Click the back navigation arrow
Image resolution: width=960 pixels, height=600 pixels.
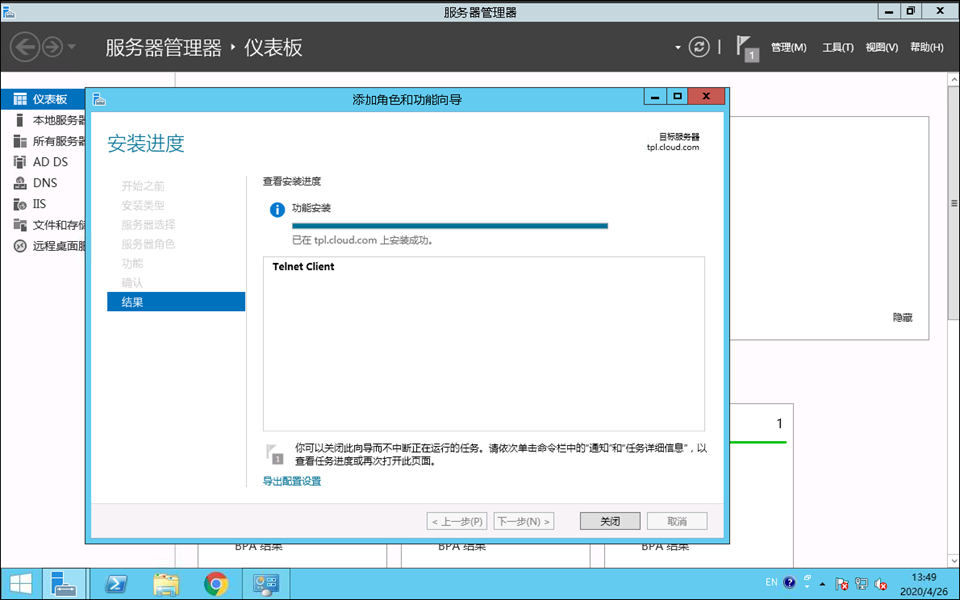(25, 47)
